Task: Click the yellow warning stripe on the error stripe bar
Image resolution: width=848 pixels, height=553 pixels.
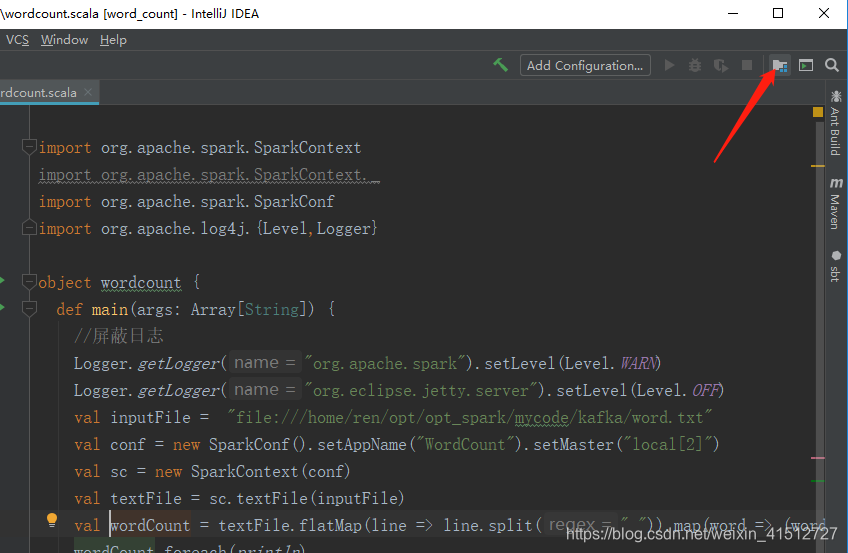Action: tap(818, 166)
